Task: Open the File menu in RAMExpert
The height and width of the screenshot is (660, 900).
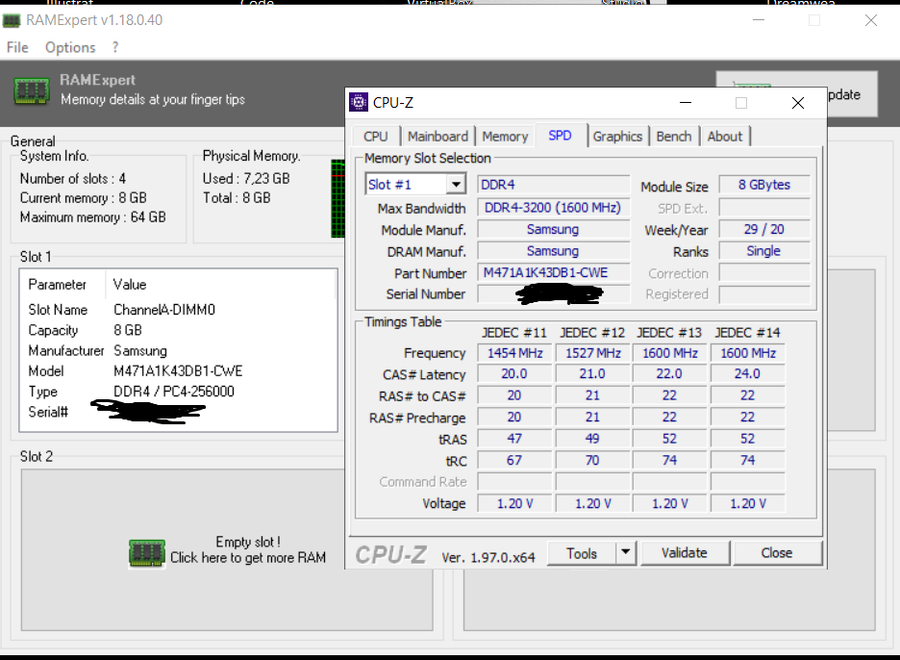Action: click(17, 48)
